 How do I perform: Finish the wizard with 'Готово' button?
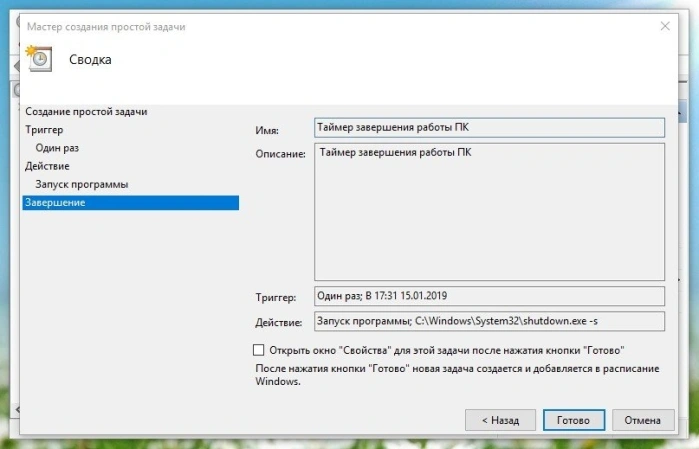pos(574,420)
